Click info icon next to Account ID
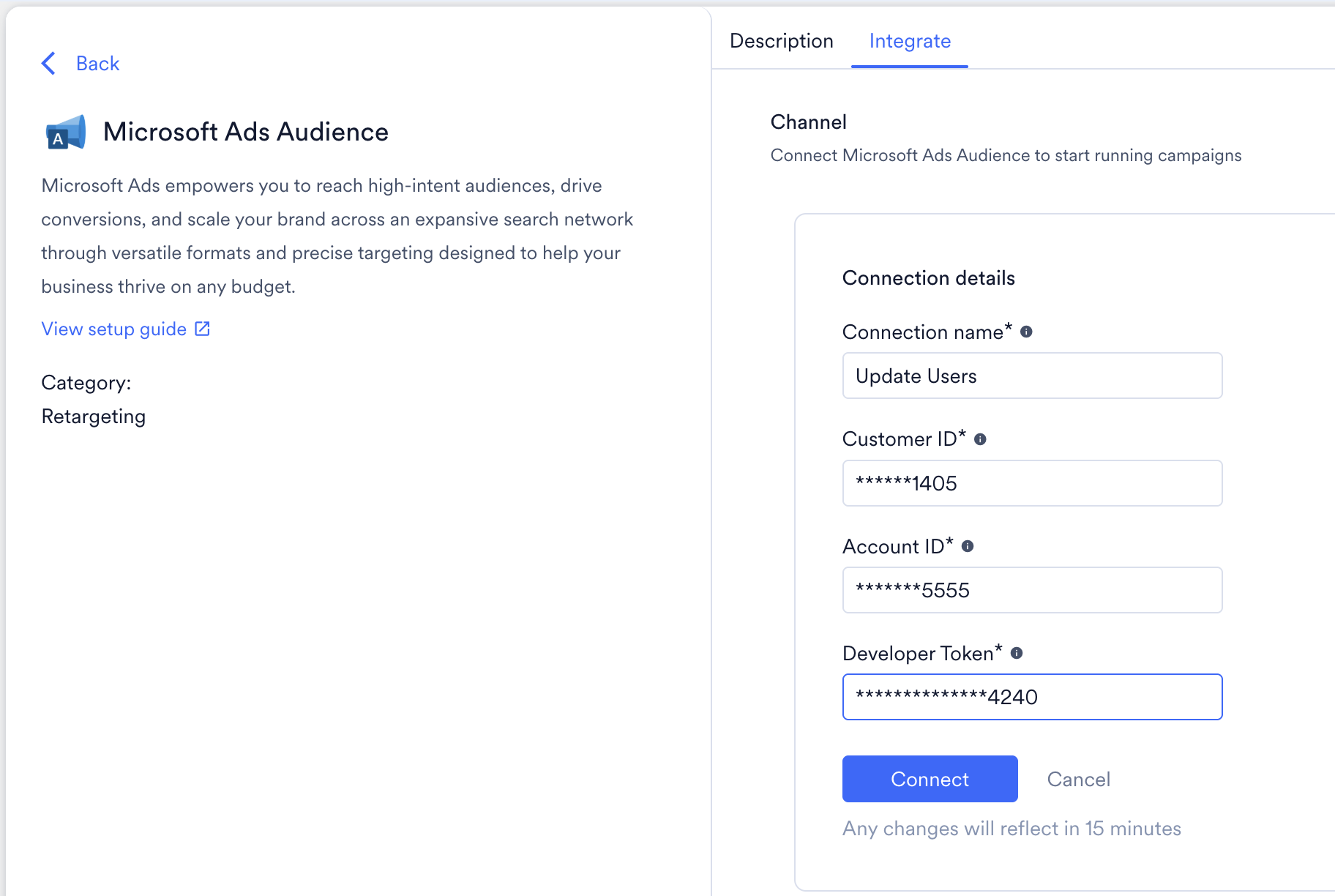The width and height of the screenshot is (1335, 896). (968, 546)
